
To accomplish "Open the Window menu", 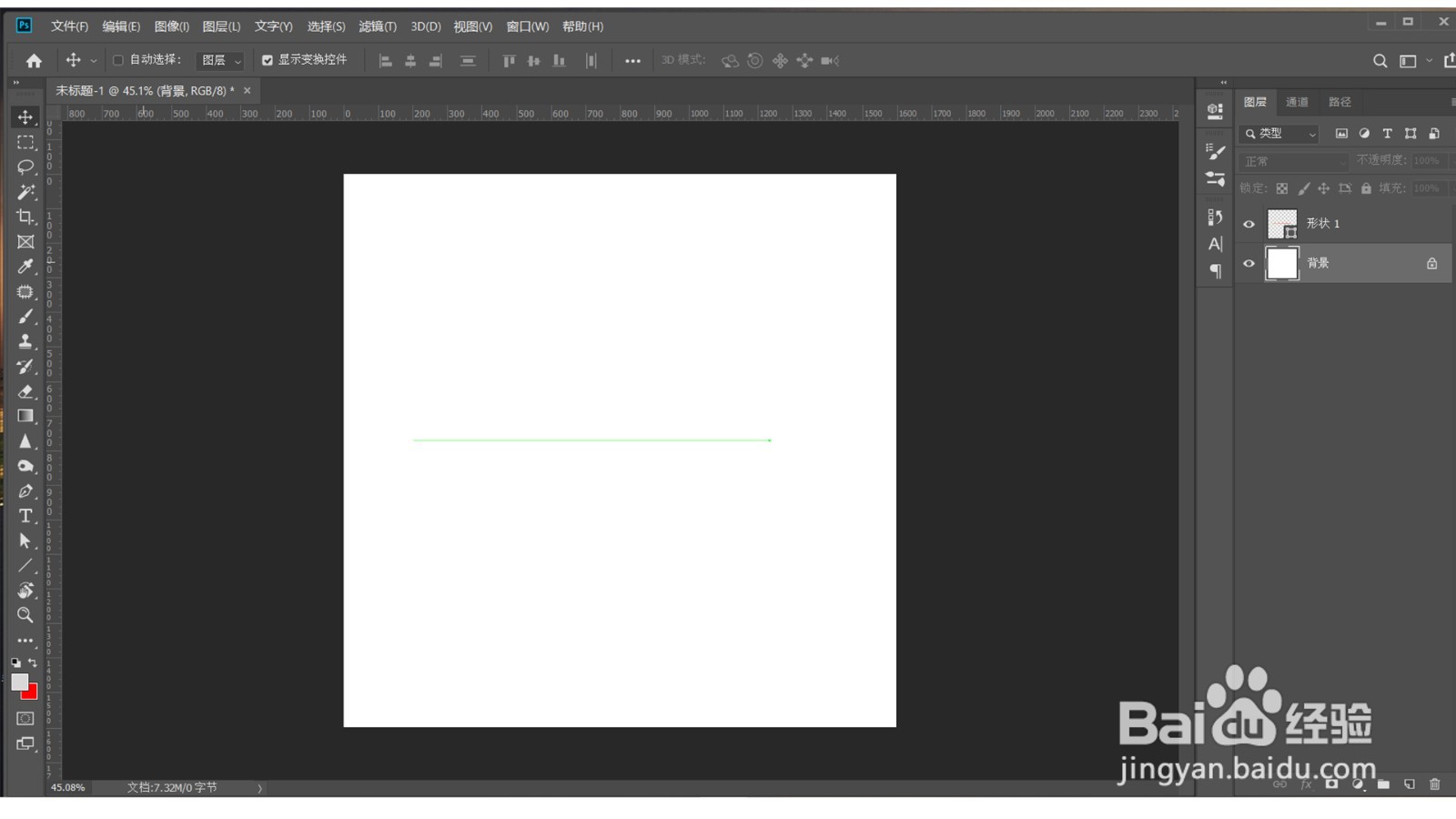I will [528, 26].
